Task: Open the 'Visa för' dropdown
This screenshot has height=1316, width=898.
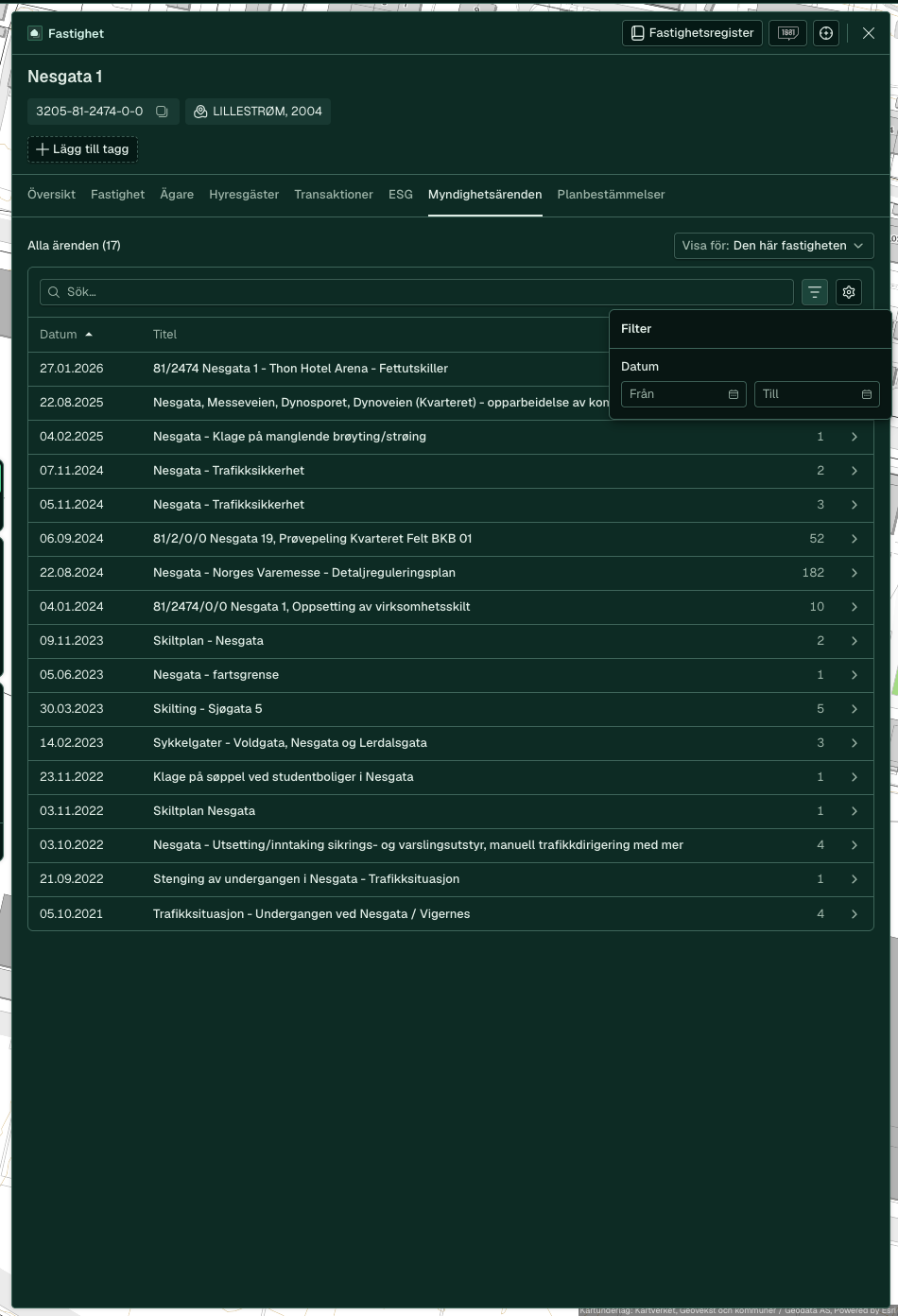Action: 774,246
